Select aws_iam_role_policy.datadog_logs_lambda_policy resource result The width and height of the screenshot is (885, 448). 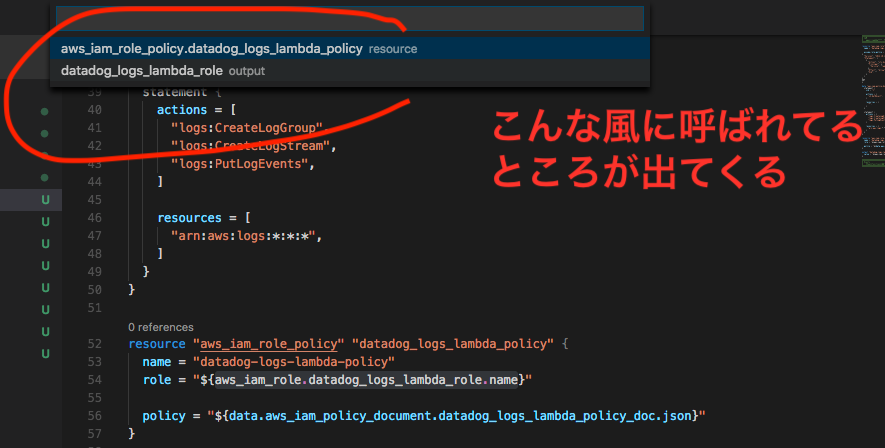click(x=349, y=49)
